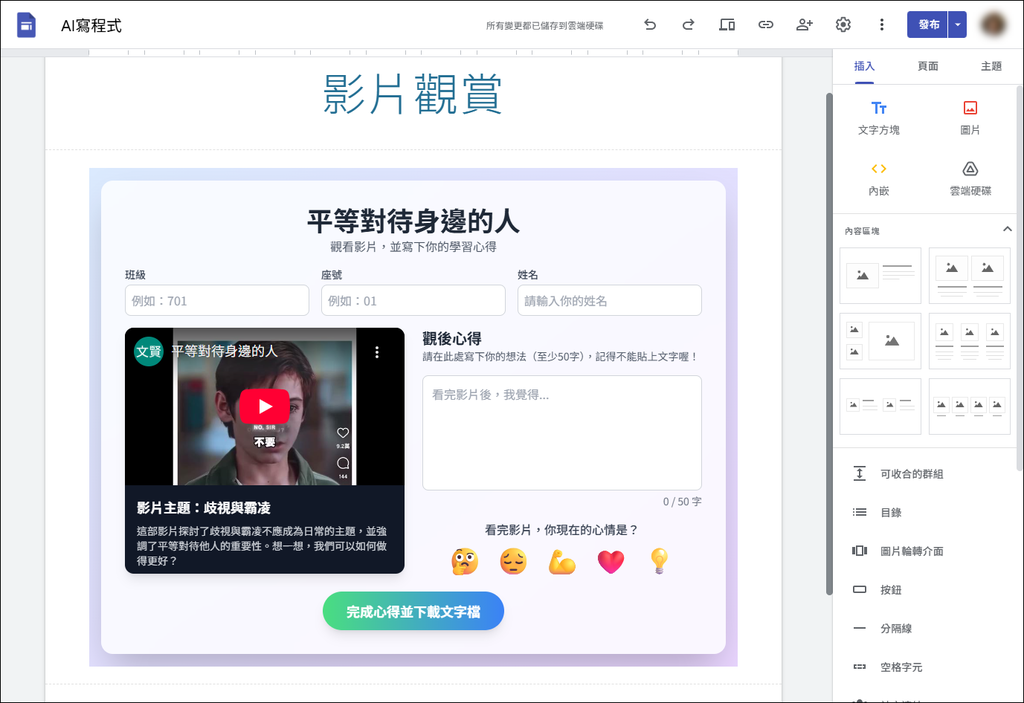Click the redo arrow icon
Viewport: 1024px width, 703px height.
(688, 25)
